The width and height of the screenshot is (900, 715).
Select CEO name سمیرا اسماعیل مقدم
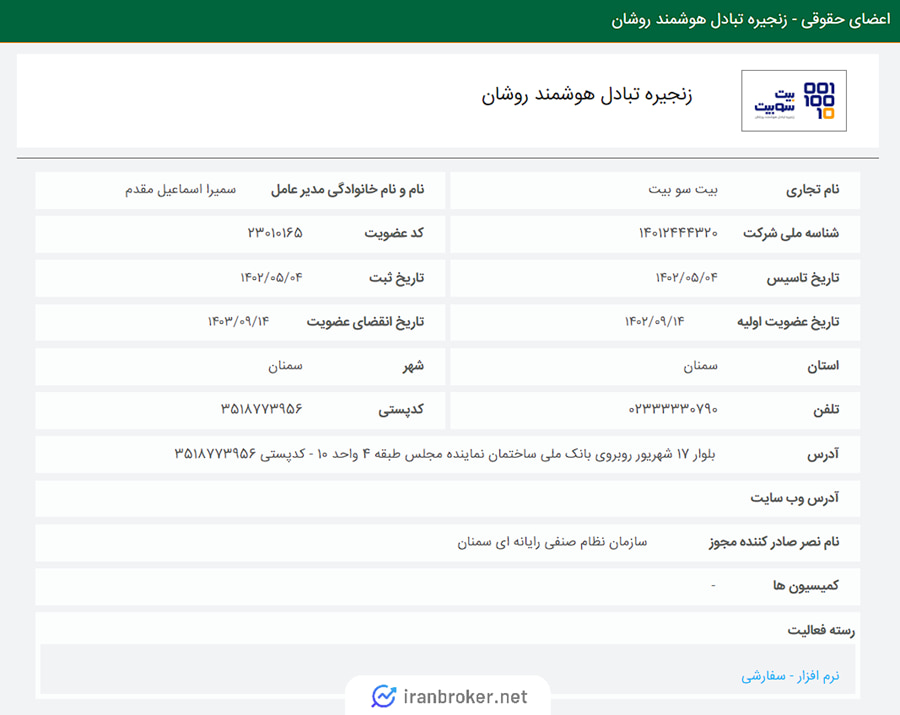pos(181,189)
